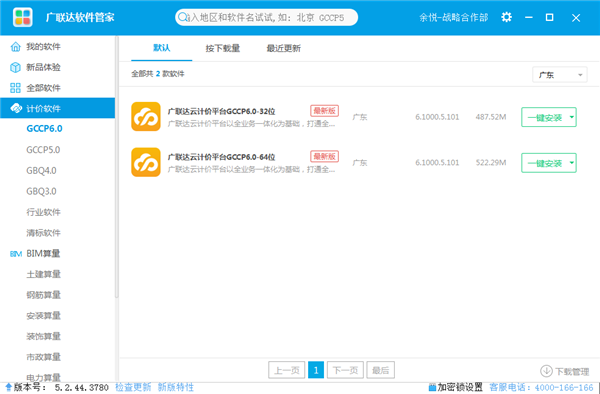600x394 pixels.
Task: Go to 上一页 page
Action: pyautogui.click(x=287, y=370)
